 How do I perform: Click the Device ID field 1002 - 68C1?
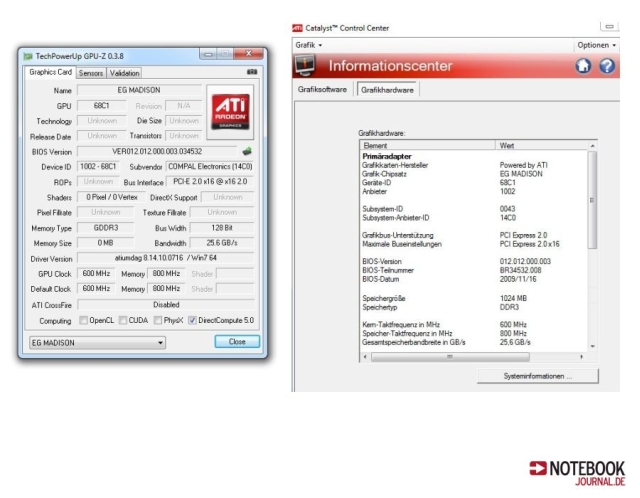click(98, 167)
